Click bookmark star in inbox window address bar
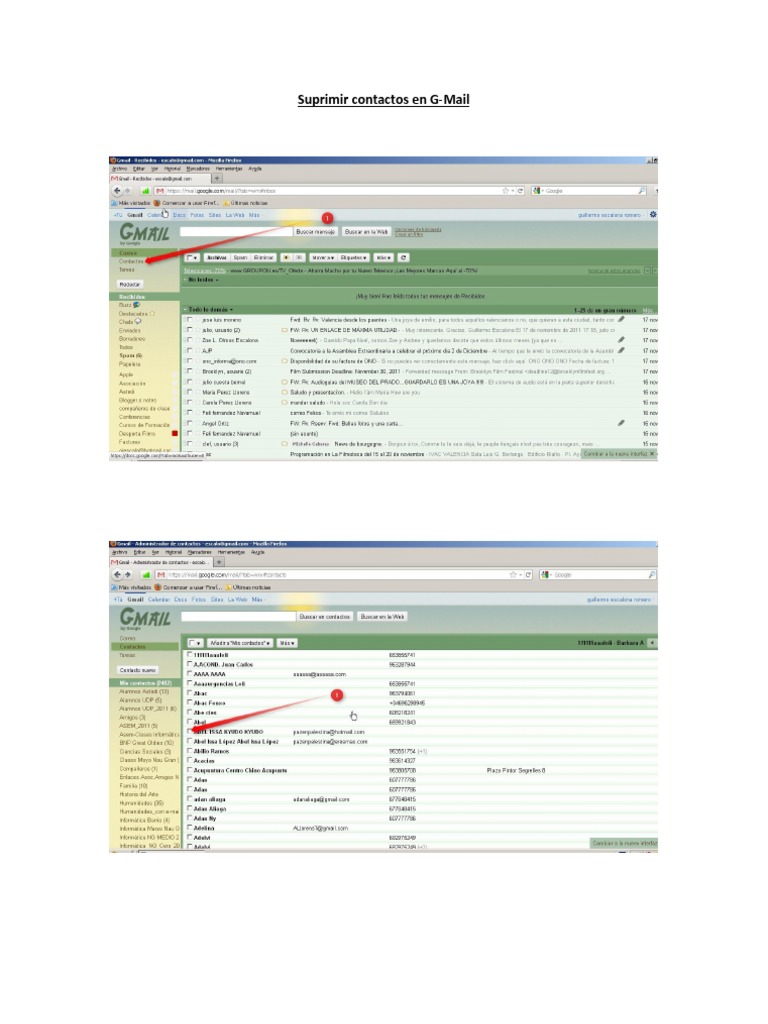Image resolution: width=768 pixels, height=1024 pixels. (505, 191)
